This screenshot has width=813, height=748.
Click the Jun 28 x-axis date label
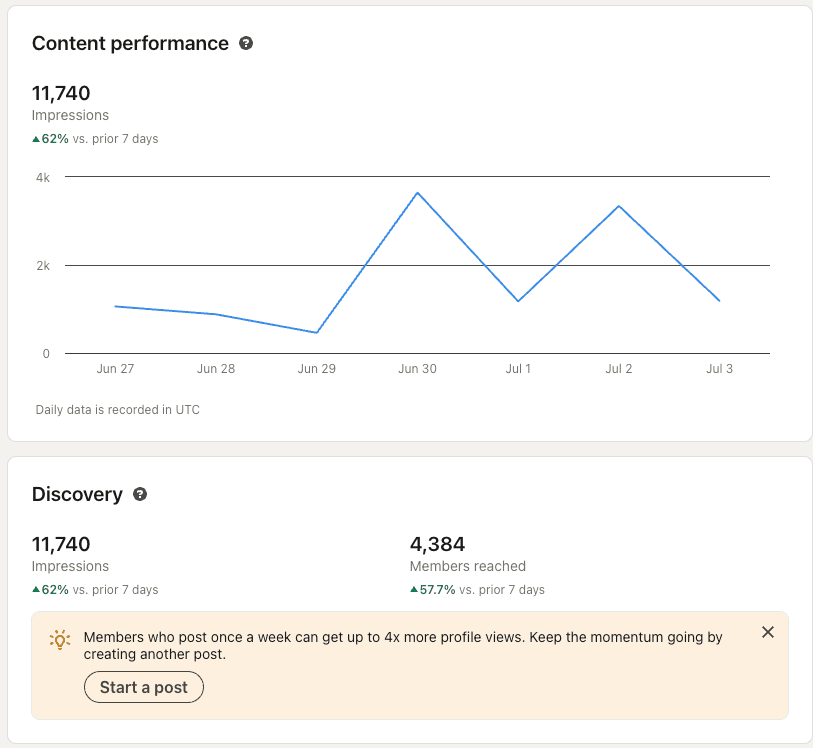(216, 369)
